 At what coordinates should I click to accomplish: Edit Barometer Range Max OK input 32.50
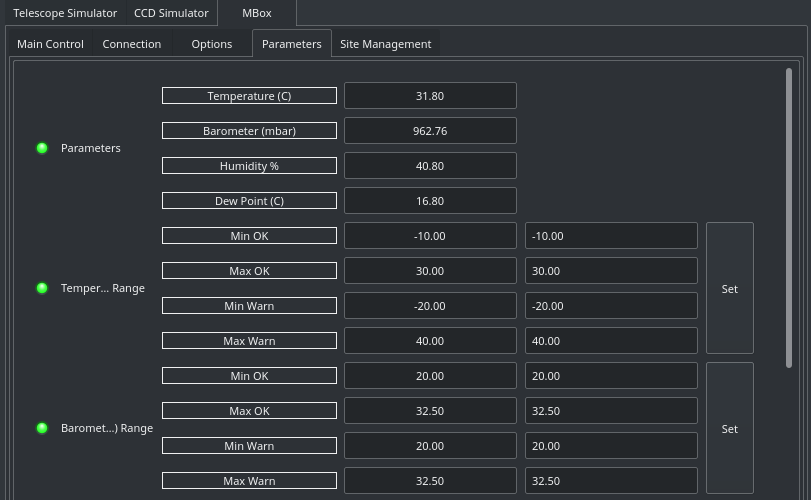click(x=611, y=411)
